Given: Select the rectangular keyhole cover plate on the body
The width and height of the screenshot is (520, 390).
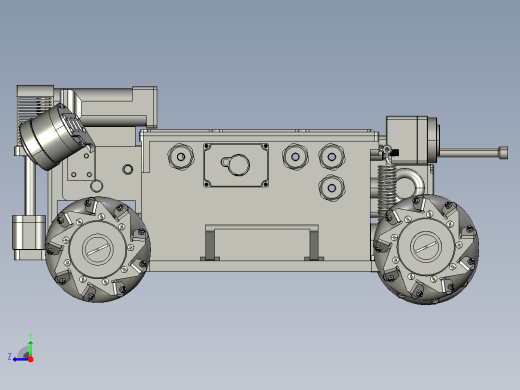Looking at the screenshot, I should (x=236, y=165).
